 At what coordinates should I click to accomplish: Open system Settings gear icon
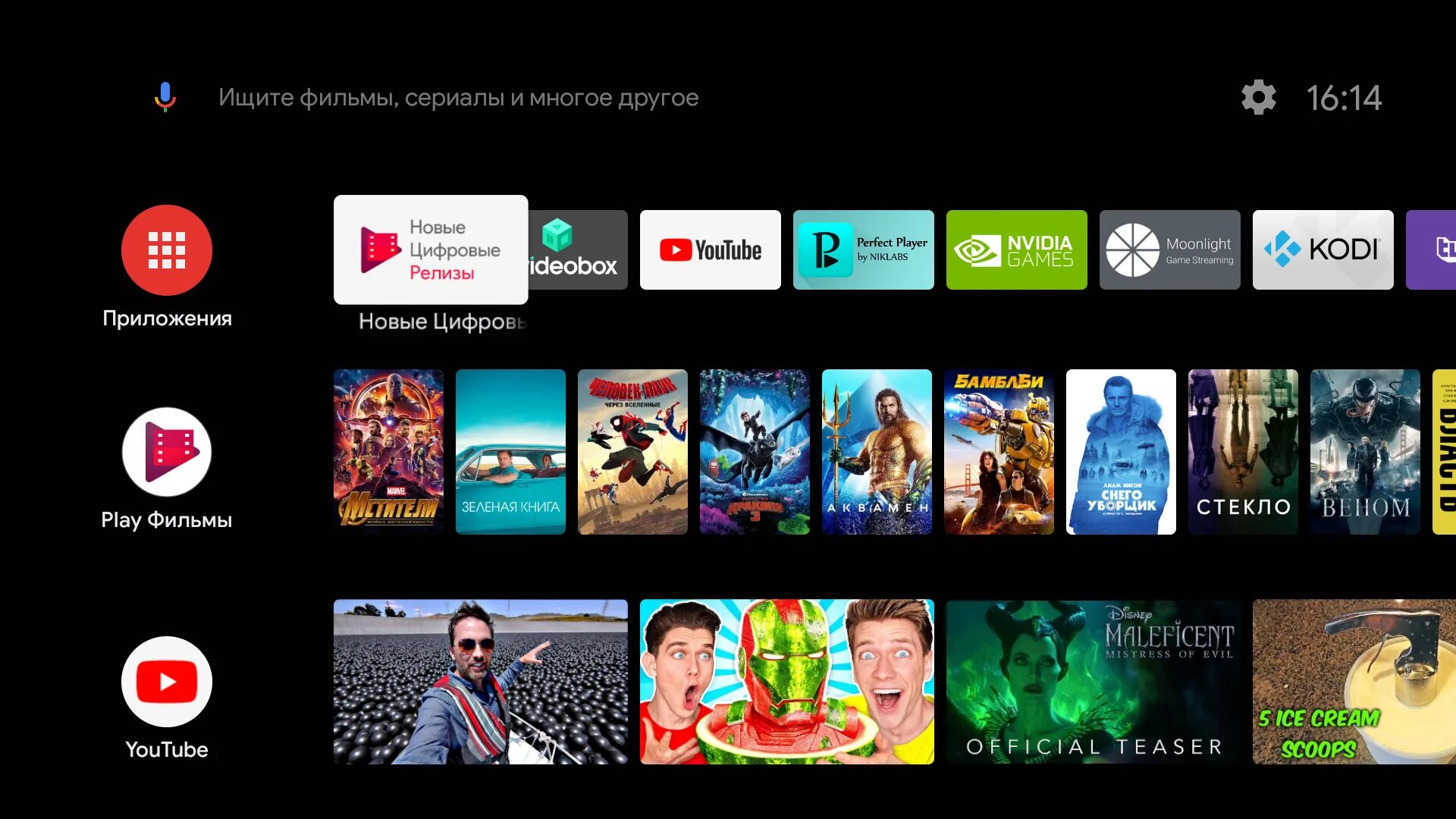click(1258, 97)
